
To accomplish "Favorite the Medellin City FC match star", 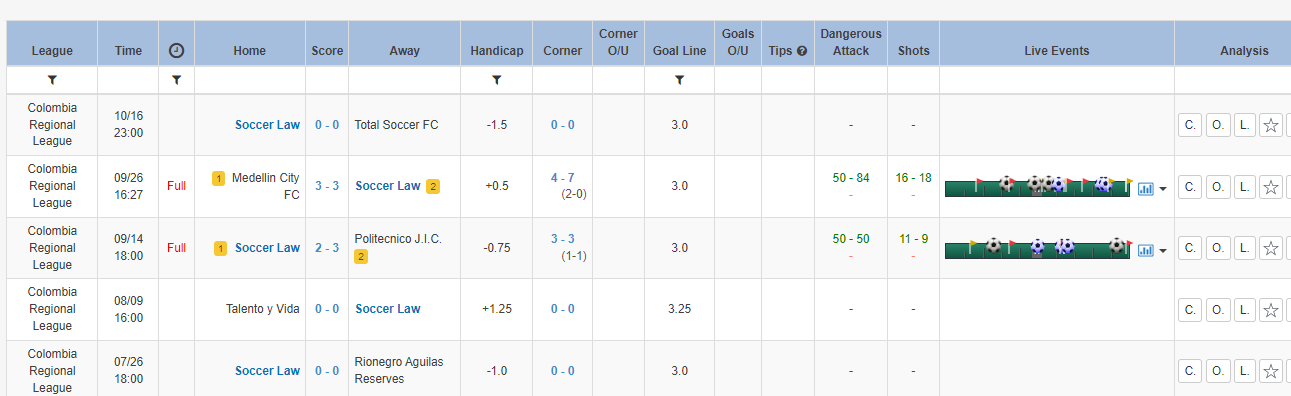I will (1271, 187).
